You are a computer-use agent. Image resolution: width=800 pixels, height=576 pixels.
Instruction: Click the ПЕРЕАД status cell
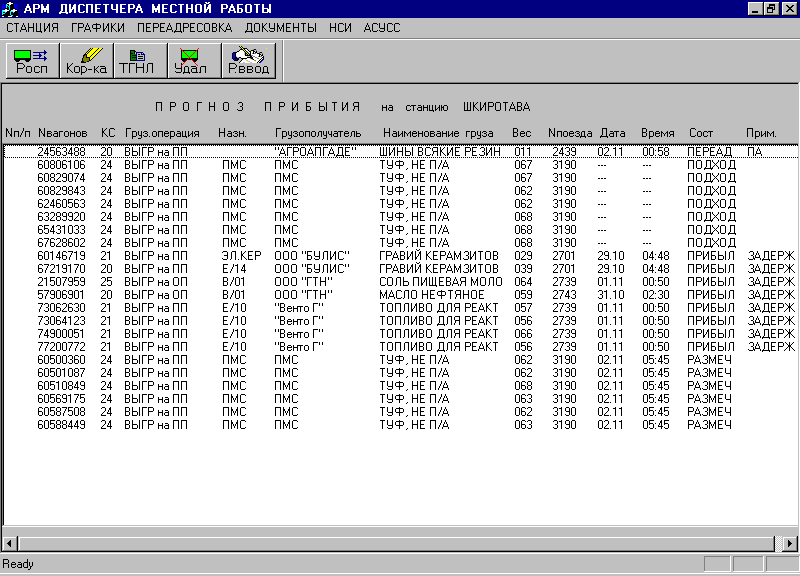click(x=709, y=152)
